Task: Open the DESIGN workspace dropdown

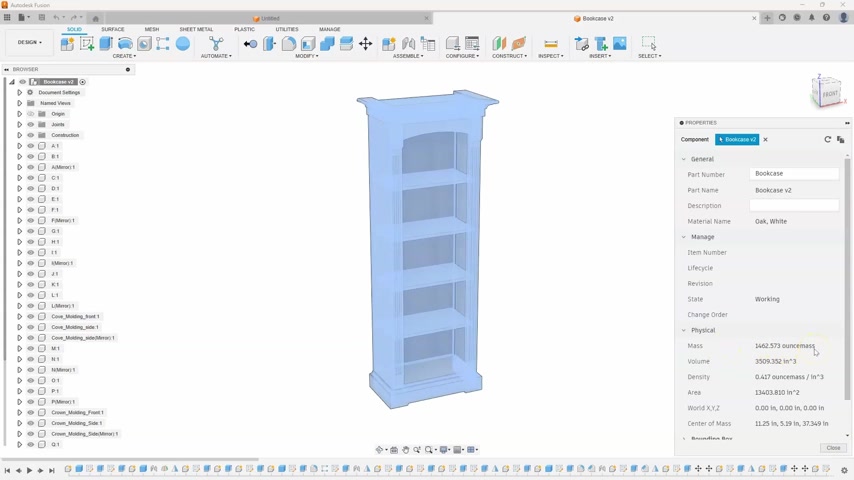Action: (29, 42)
